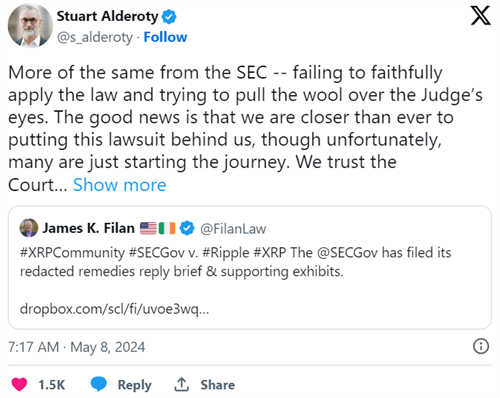Open Stuart Alderoty's profile picture
The width and height of the screenshot is (500, 398).
click(30, 26)
